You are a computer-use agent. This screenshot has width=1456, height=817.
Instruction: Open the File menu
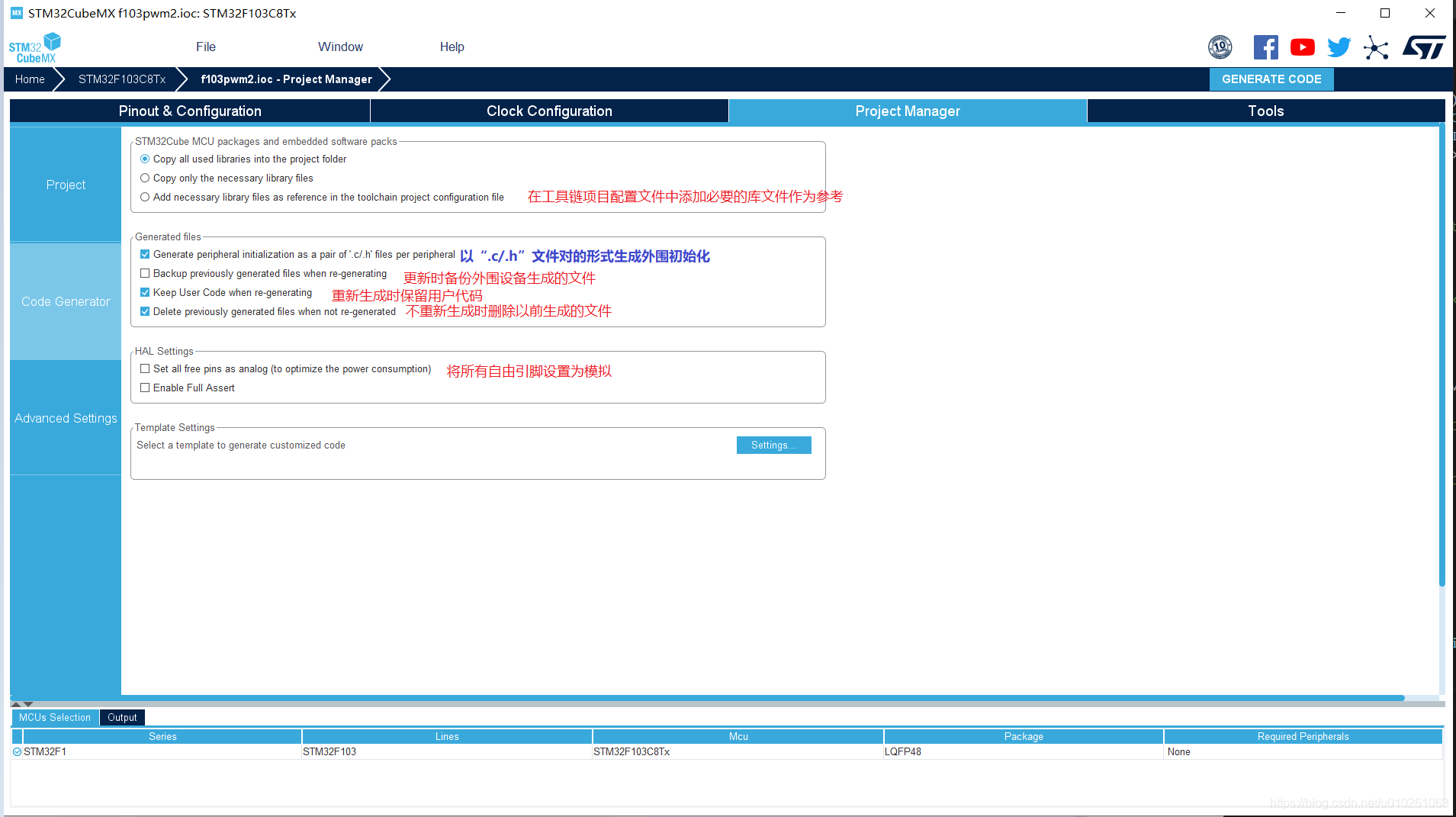(x=206, y=47)
